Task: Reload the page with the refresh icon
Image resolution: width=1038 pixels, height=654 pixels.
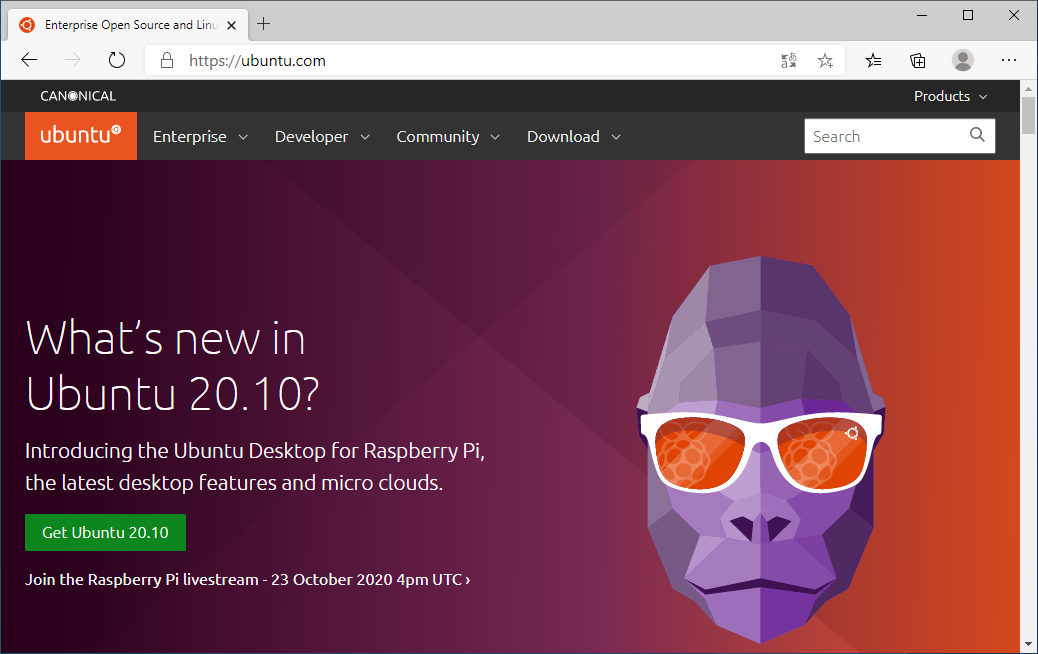Action: (117, 60)
